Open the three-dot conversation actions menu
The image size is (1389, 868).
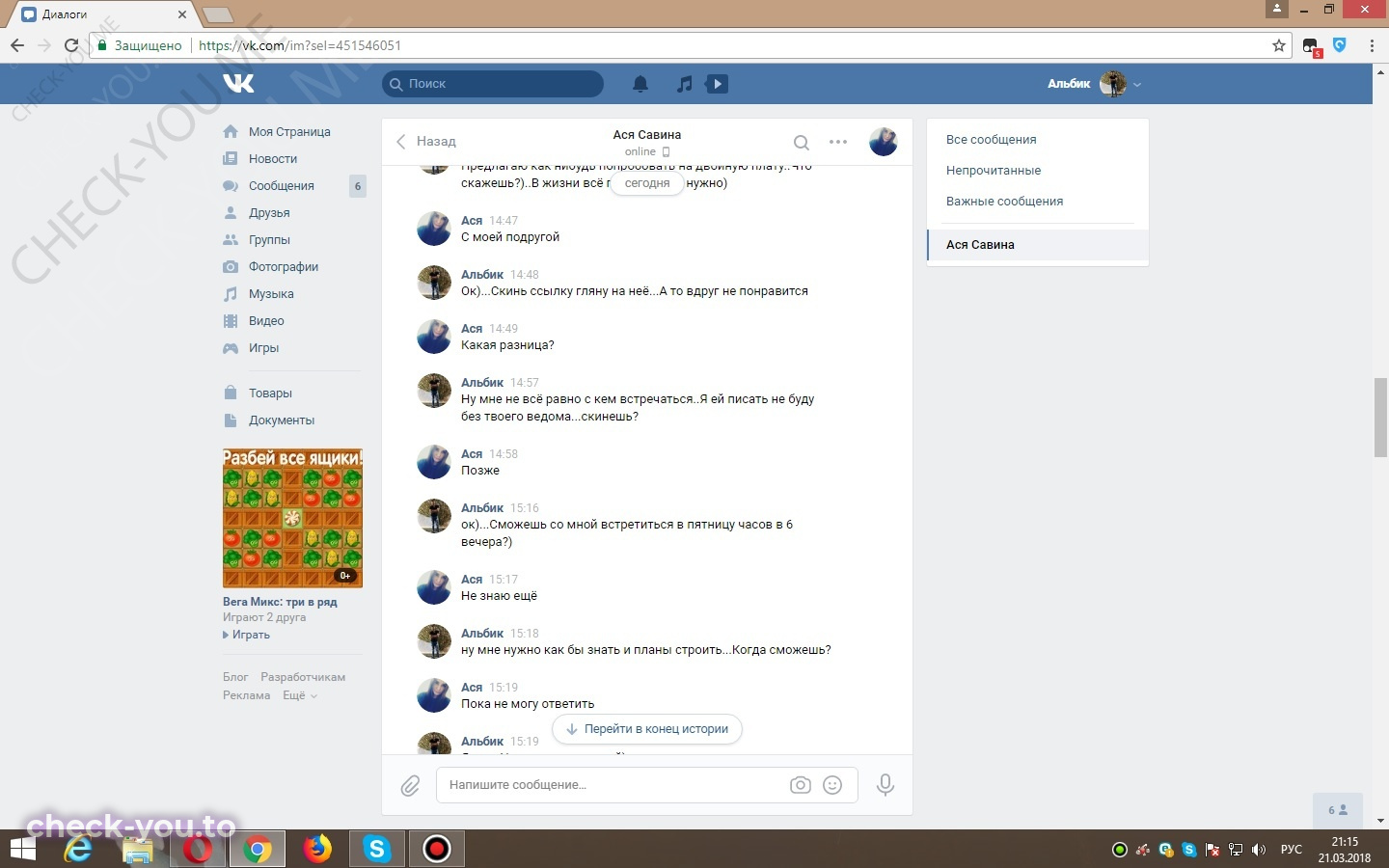838,142
